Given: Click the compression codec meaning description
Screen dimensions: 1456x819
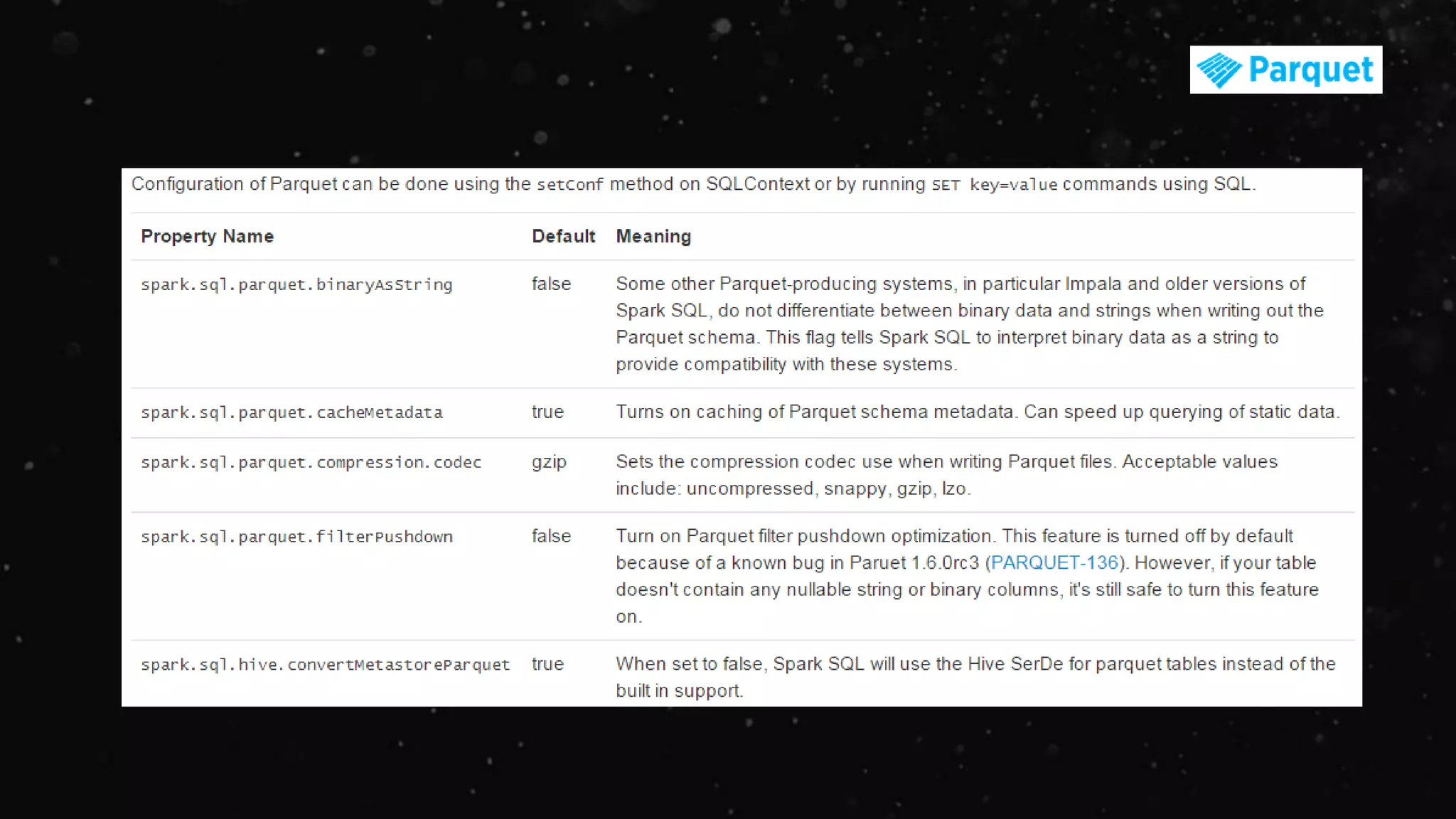Looking at the screenshot, I should pyautogui.click(x=946, y=475).
